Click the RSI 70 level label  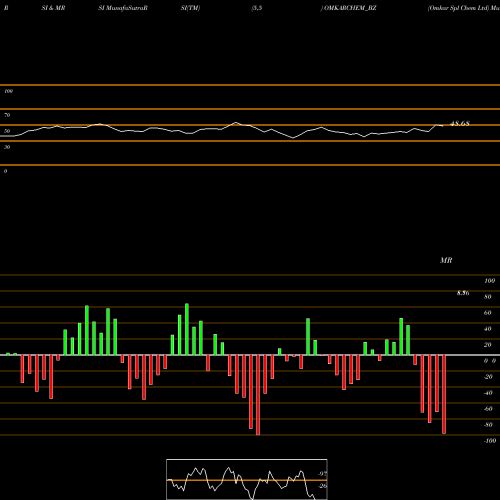coord(7,115)
